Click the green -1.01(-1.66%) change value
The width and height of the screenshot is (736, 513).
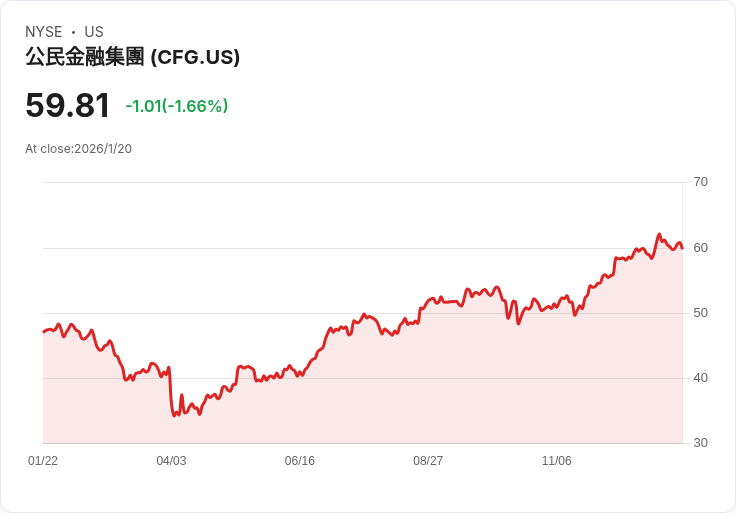click(x=177, y=106)
